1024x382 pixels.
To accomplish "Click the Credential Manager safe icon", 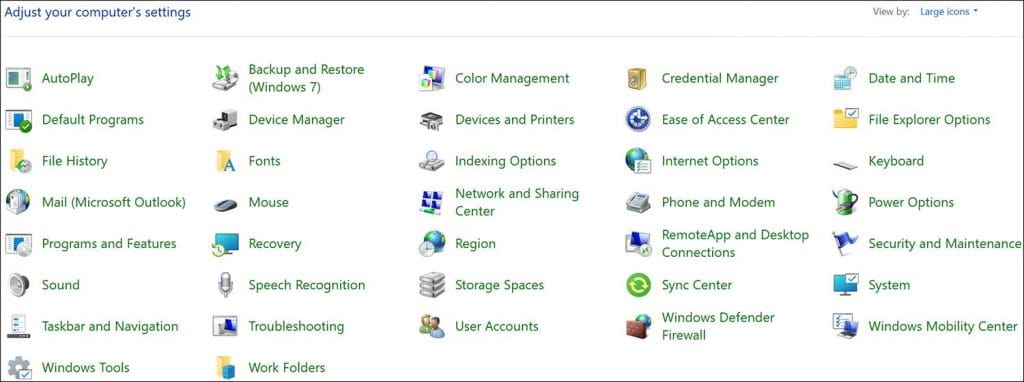I will tap(637, 78).
